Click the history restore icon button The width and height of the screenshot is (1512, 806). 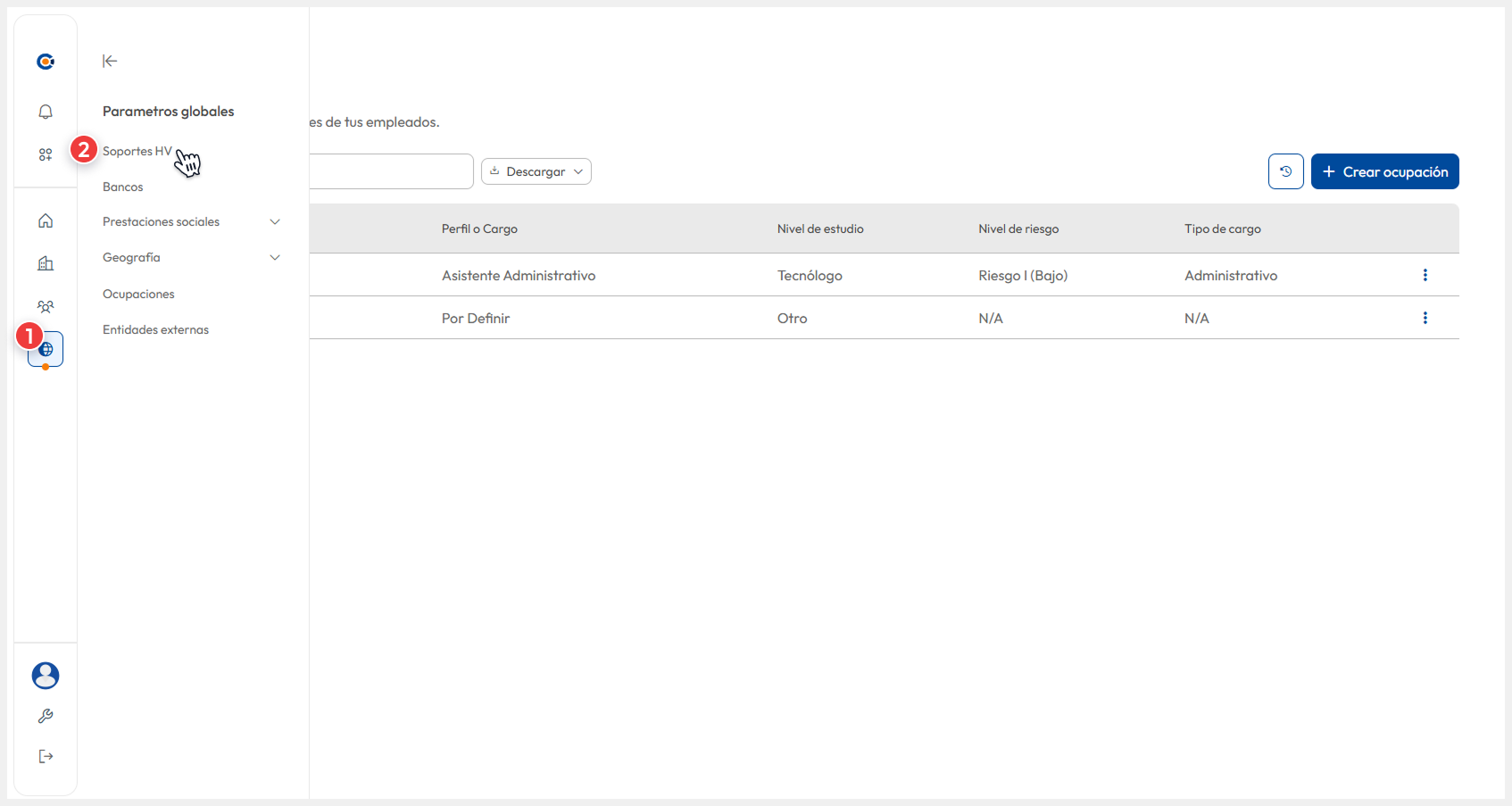pos(1285,171)
